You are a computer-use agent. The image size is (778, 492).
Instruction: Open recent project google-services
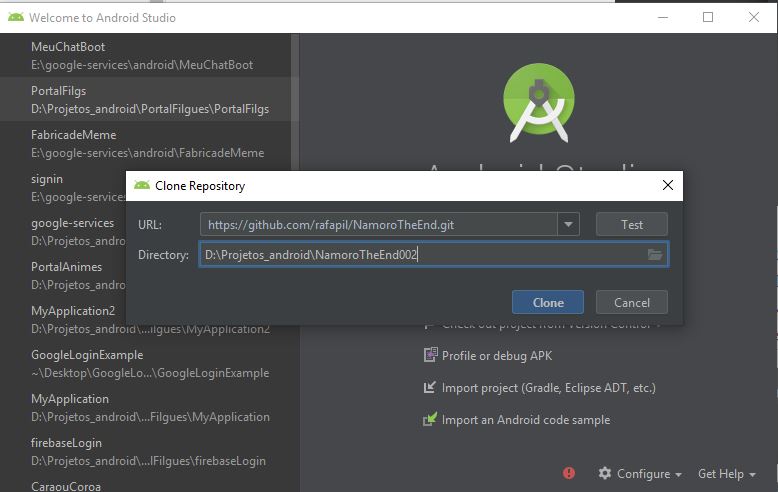[63, 232]
